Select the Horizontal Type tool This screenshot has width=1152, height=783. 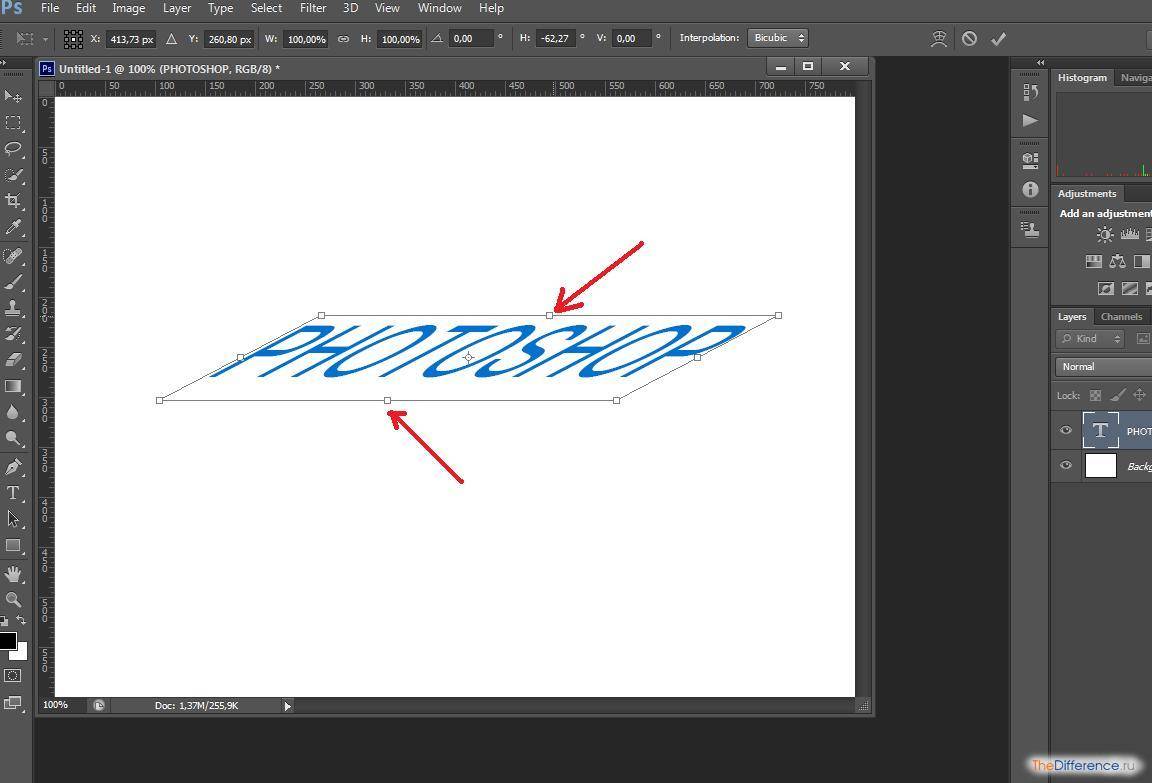coord(13,493)
